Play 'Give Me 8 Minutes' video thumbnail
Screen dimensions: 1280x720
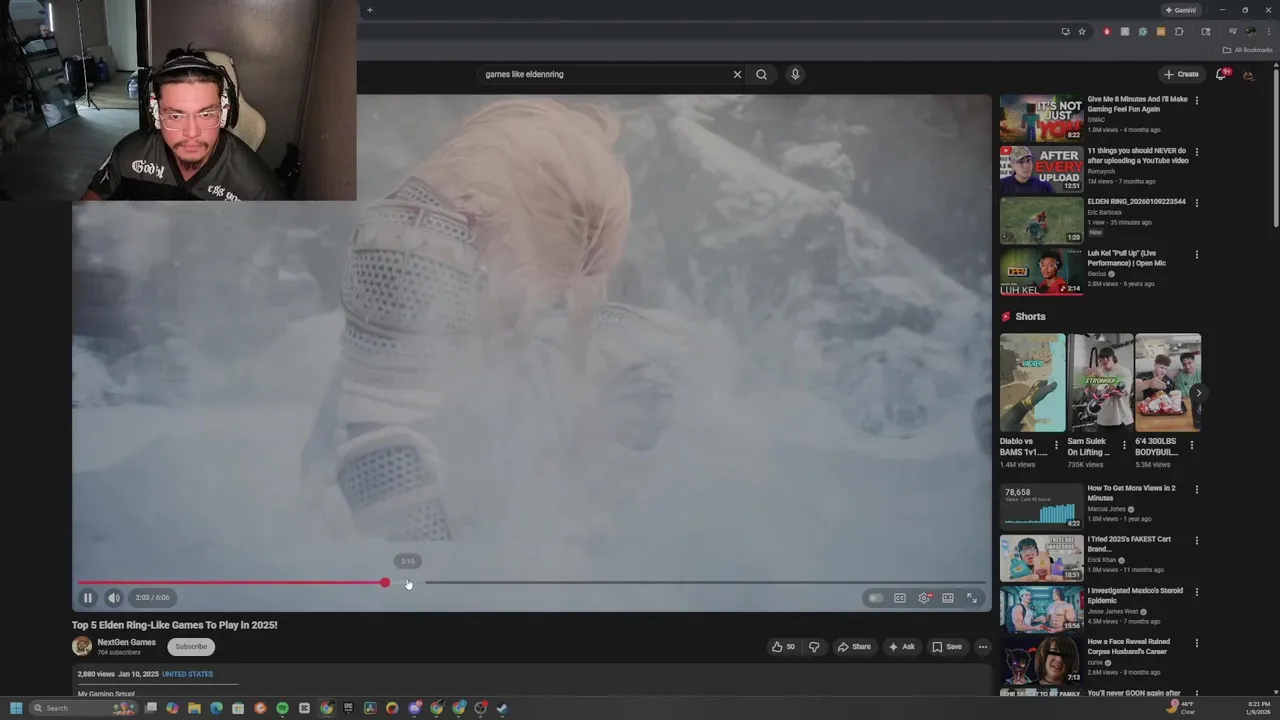coord(1041,118)
